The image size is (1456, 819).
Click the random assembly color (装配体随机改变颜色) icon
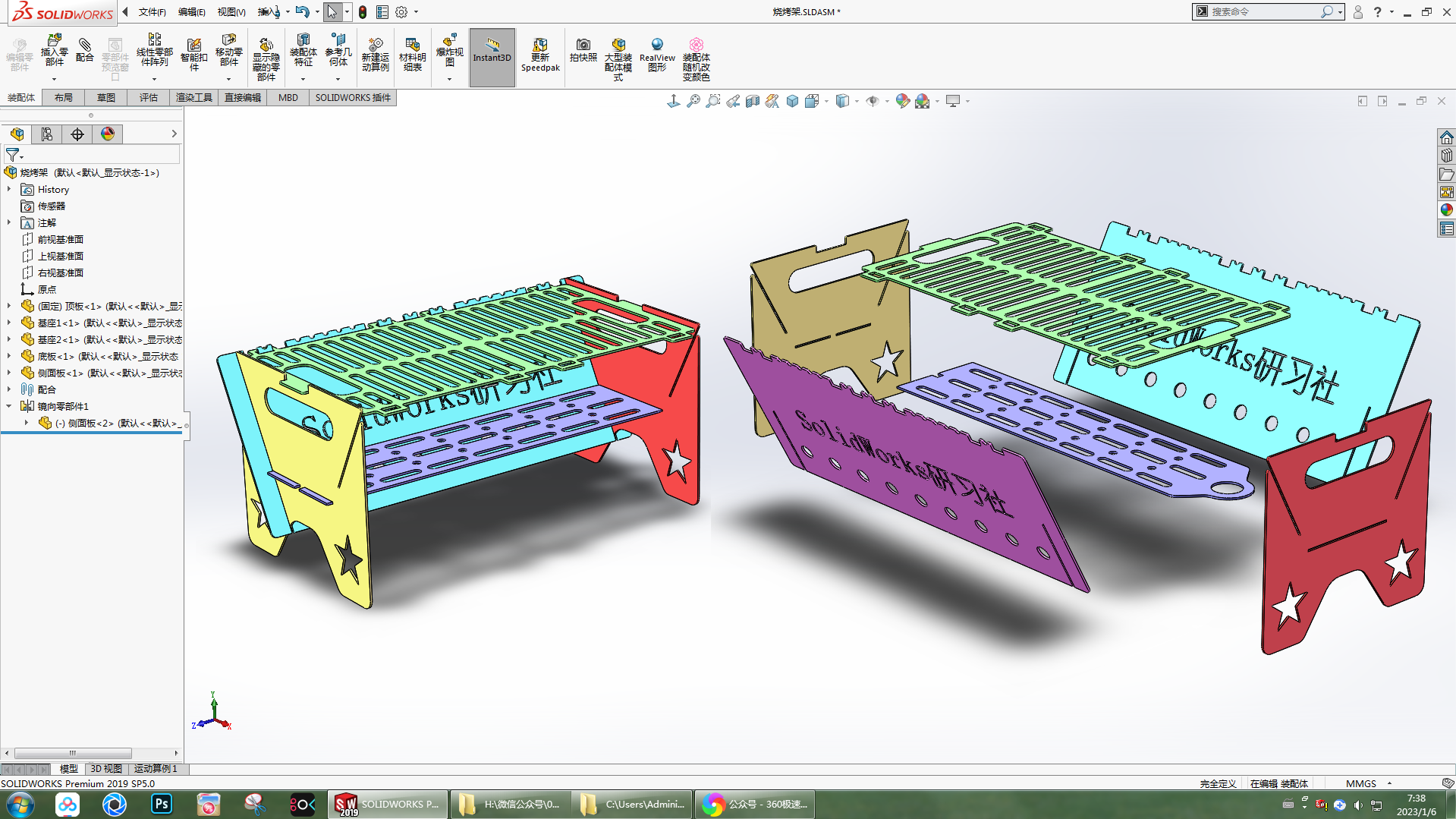tap(696, 58)
